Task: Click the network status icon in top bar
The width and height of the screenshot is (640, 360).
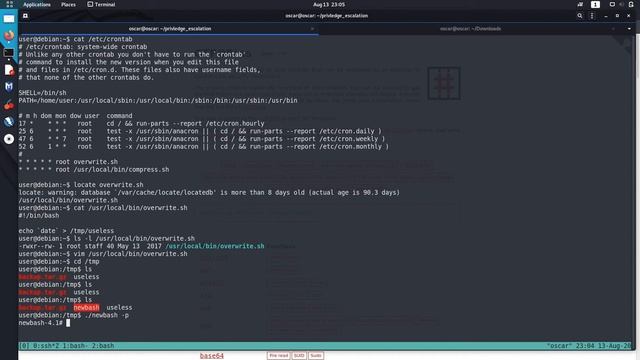Action: 580,4
